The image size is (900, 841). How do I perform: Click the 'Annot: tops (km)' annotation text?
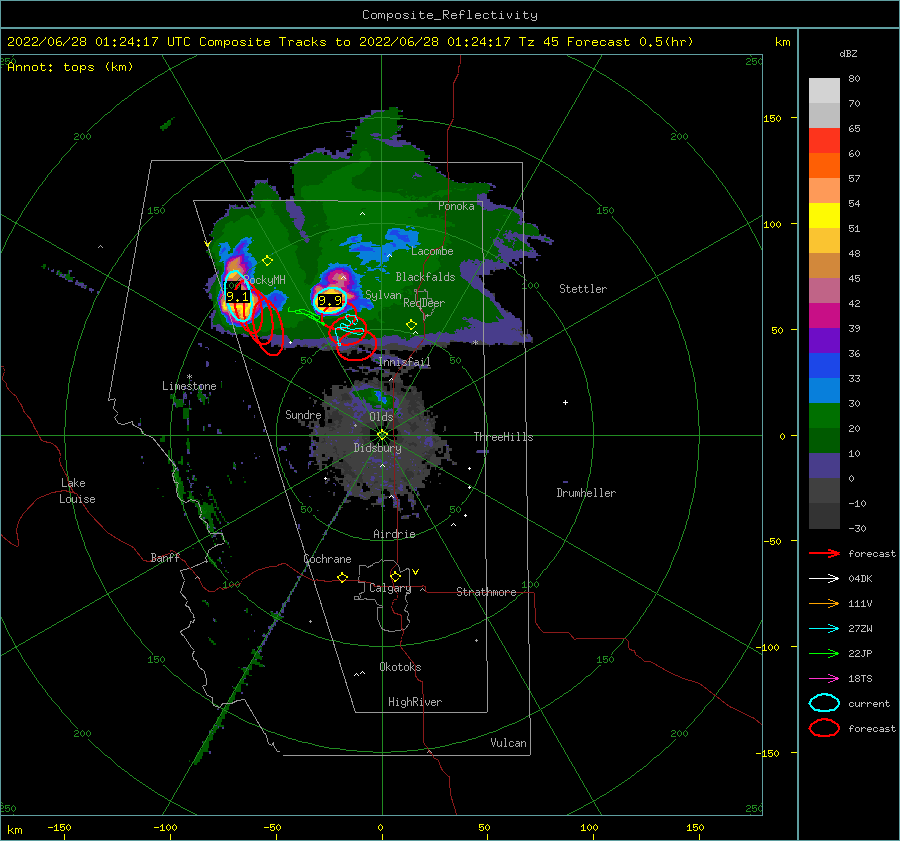pyautogui.click(x=70, y=67)
